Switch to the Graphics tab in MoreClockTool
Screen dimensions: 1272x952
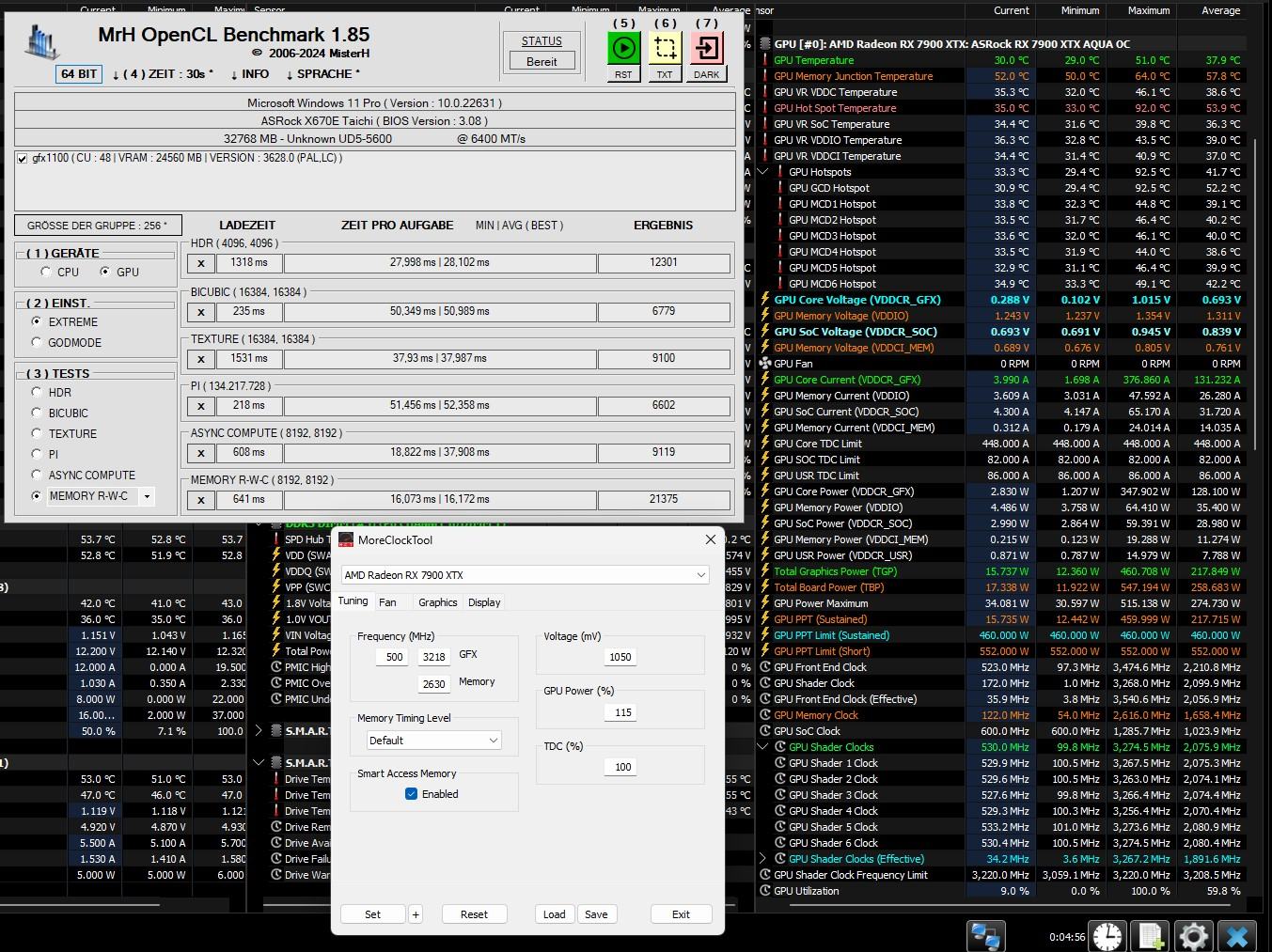[x=438, y=602]
